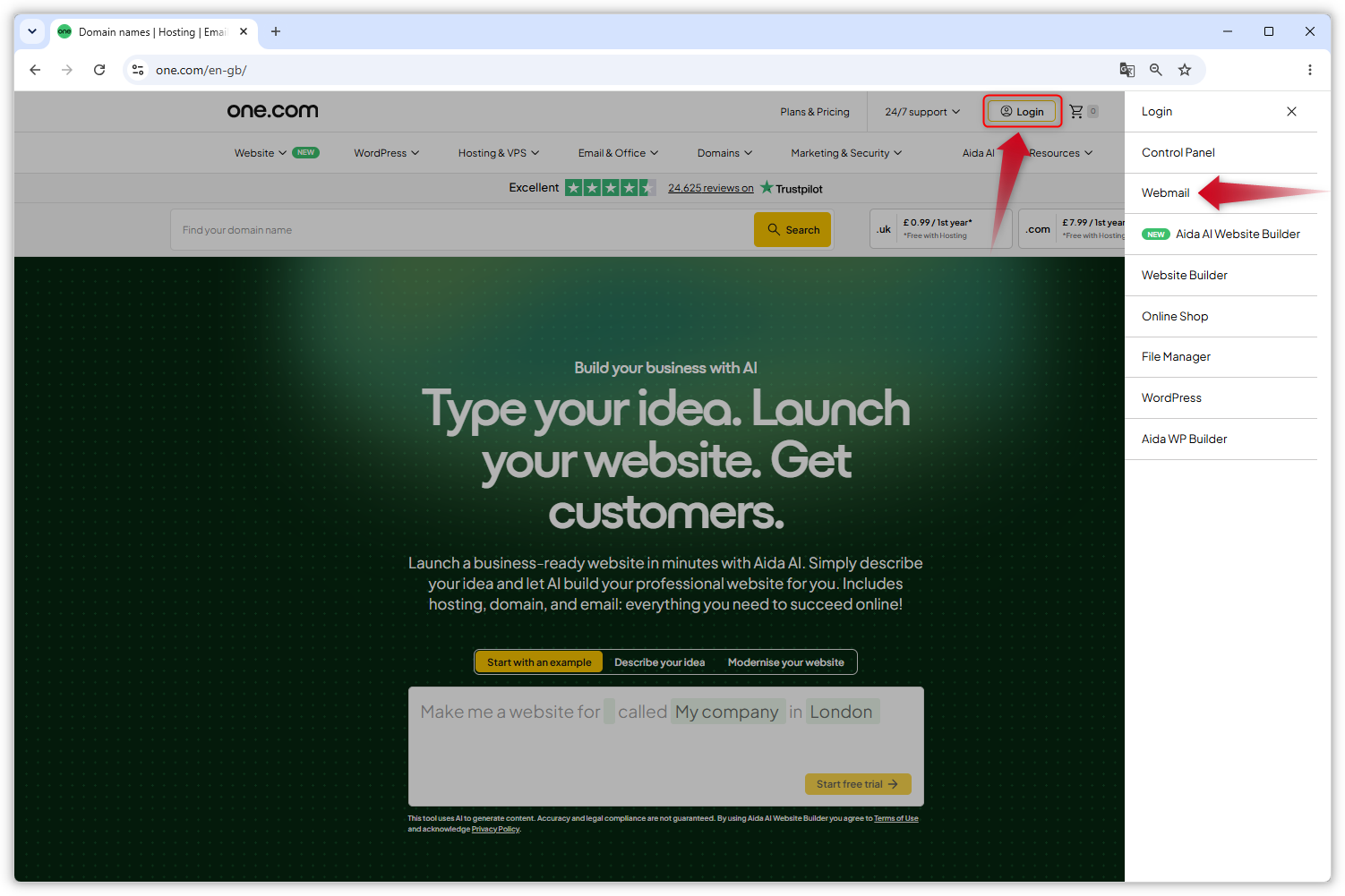Click the translate page icon
This screenshot has width=1345, height=896.
point(1127,70)
